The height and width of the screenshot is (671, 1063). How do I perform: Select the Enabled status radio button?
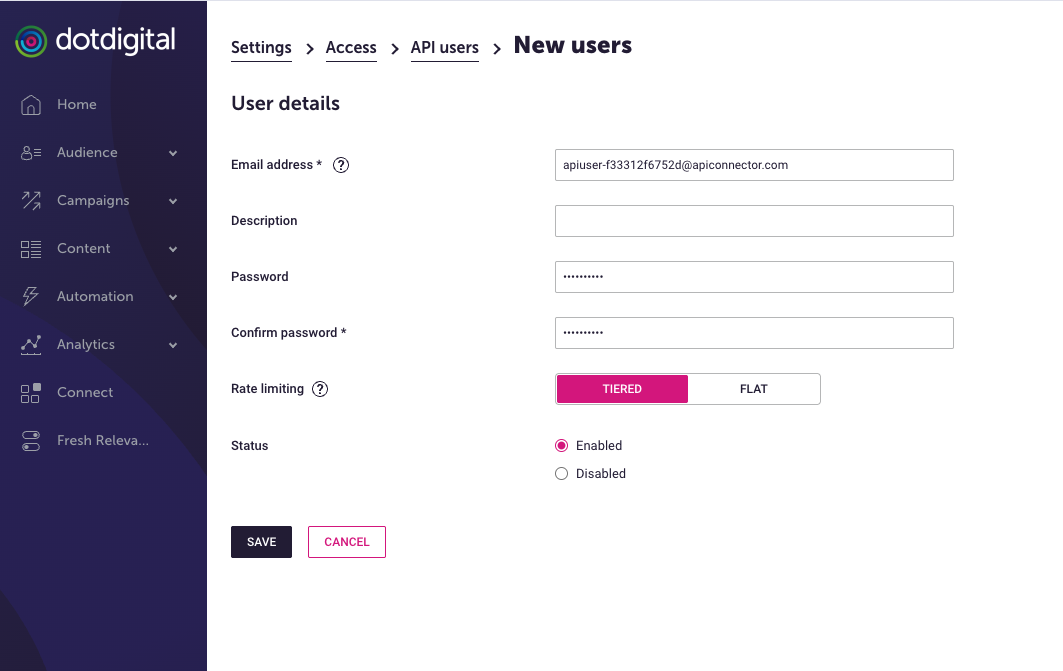pyautogui.click(x=561, y=446)
